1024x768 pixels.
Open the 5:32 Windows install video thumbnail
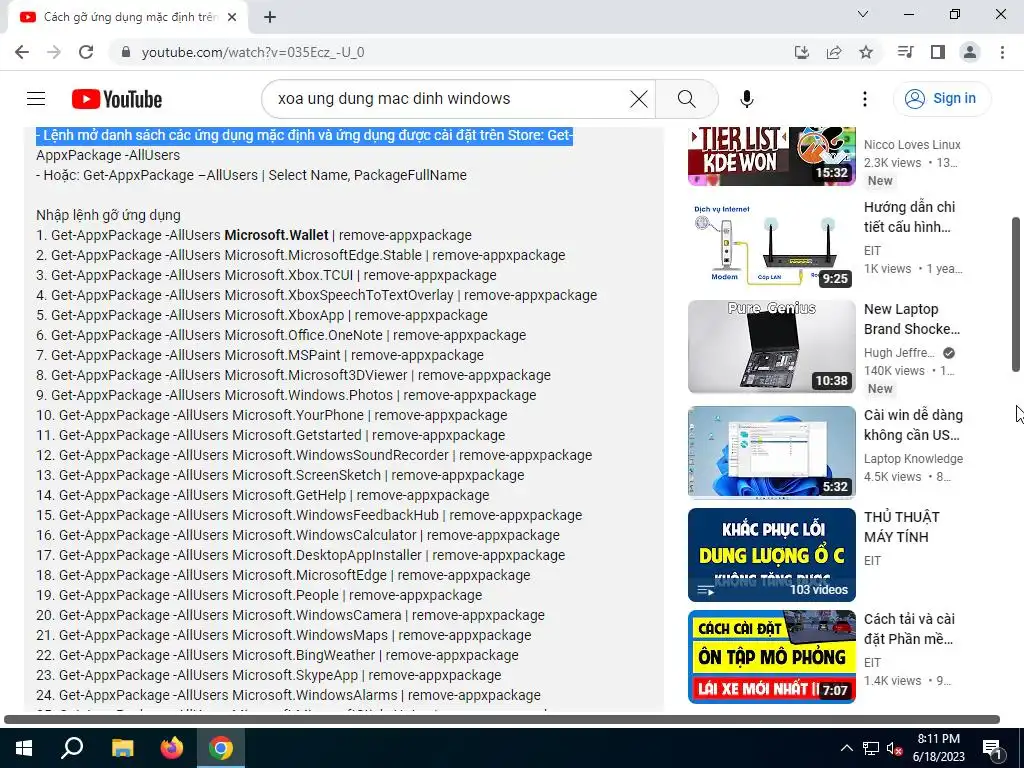click(x=771, y=452)
